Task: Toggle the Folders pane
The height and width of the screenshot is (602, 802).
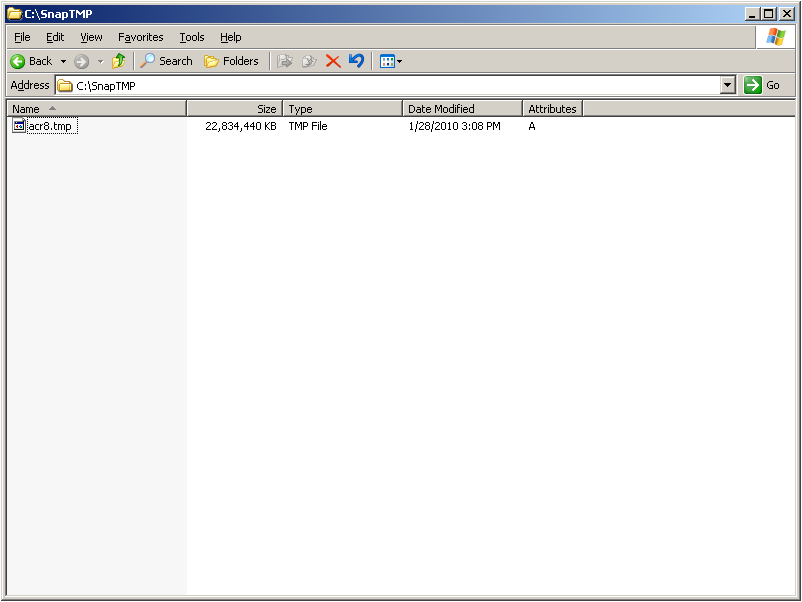Action: (x=231, y=61)
